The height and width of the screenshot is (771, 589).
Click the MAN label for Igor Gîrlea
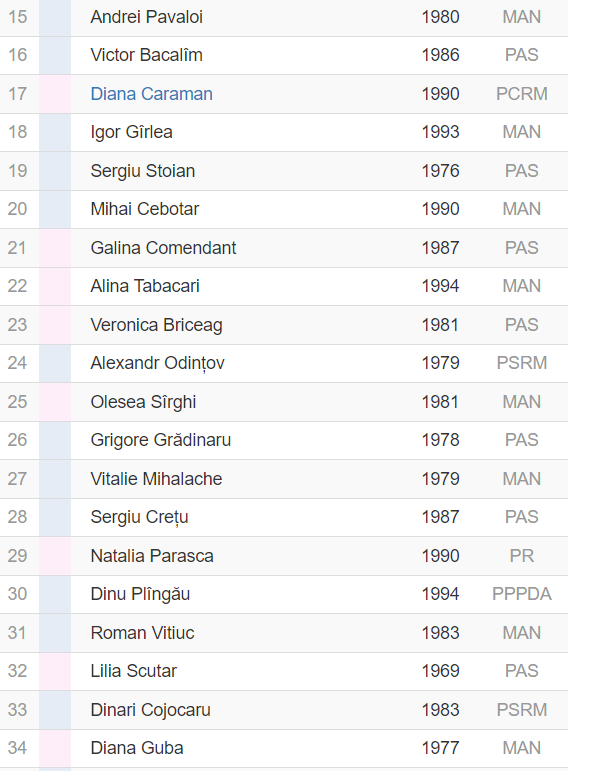pyautogui.click(x=522, y=132)
